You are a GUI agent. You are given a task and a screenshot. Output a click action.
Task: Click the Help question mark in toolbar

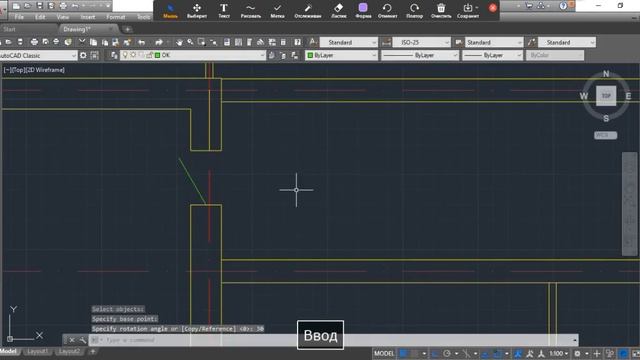coord(298,42)
